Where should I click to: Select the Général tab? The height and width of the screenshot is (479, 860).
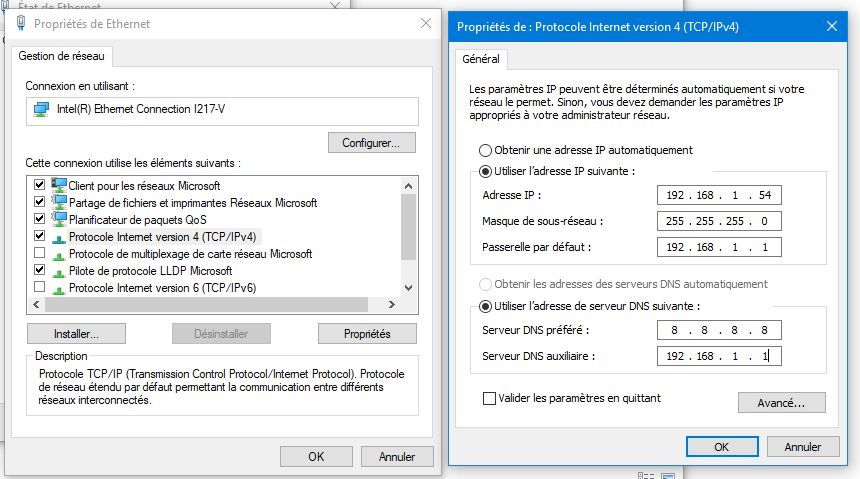click(481, 59)
